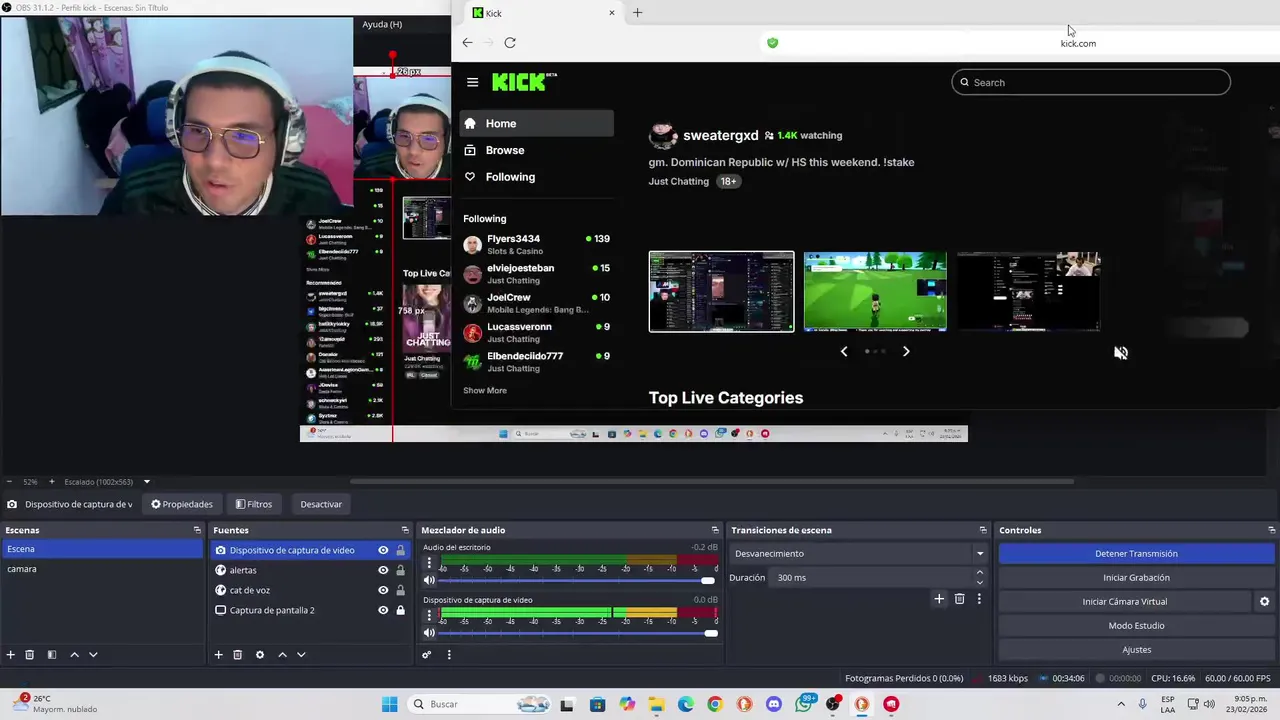Open Ajustes in Controles
Viewport: 1280px width, 720px height.
[1136, 650]
